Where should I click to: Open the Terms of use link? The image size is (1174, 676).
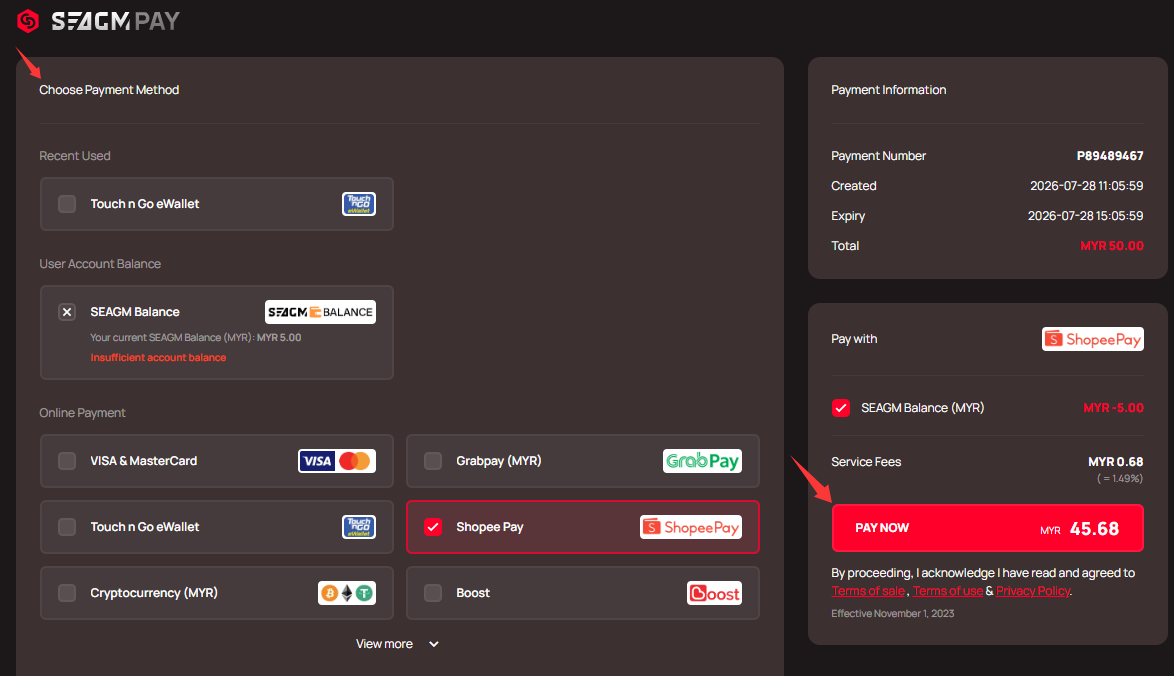tap(947, 591)
